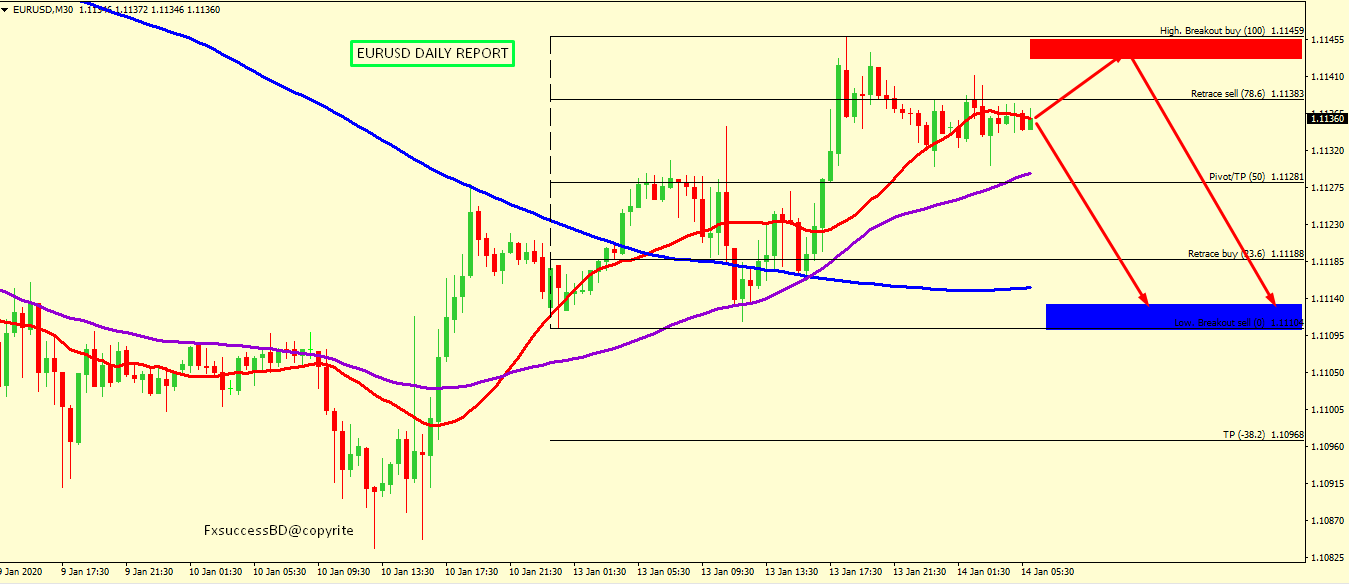
Task: Click the 10 Jan 13:30 time axis label
Action: tap(408, 572)
